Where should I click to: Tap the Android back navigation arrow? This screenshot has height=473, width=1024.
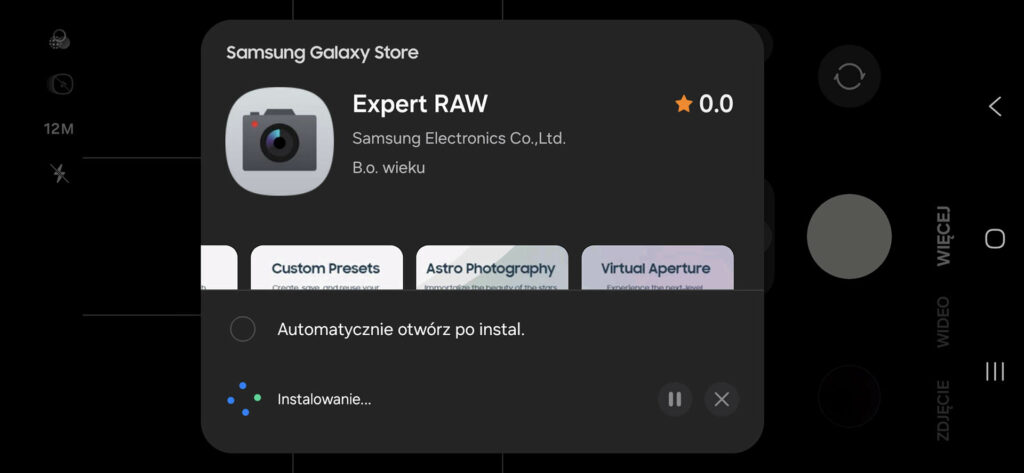(995, 106)
